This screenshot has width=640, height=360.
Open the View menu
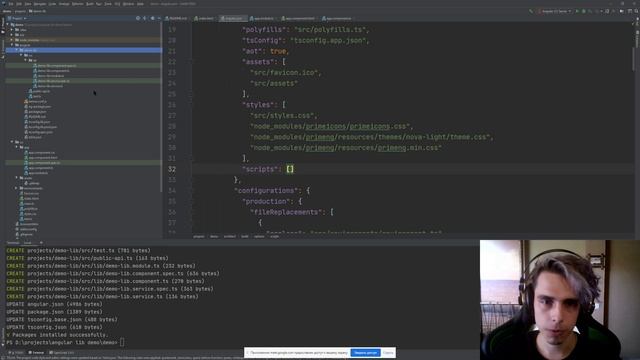click(x=27, y=4)
